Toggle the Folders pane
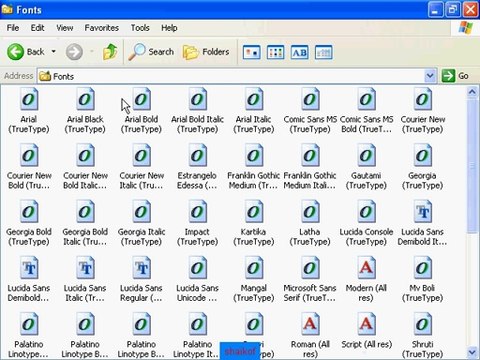This screenshot has height=360, width=480. [206, 52]
